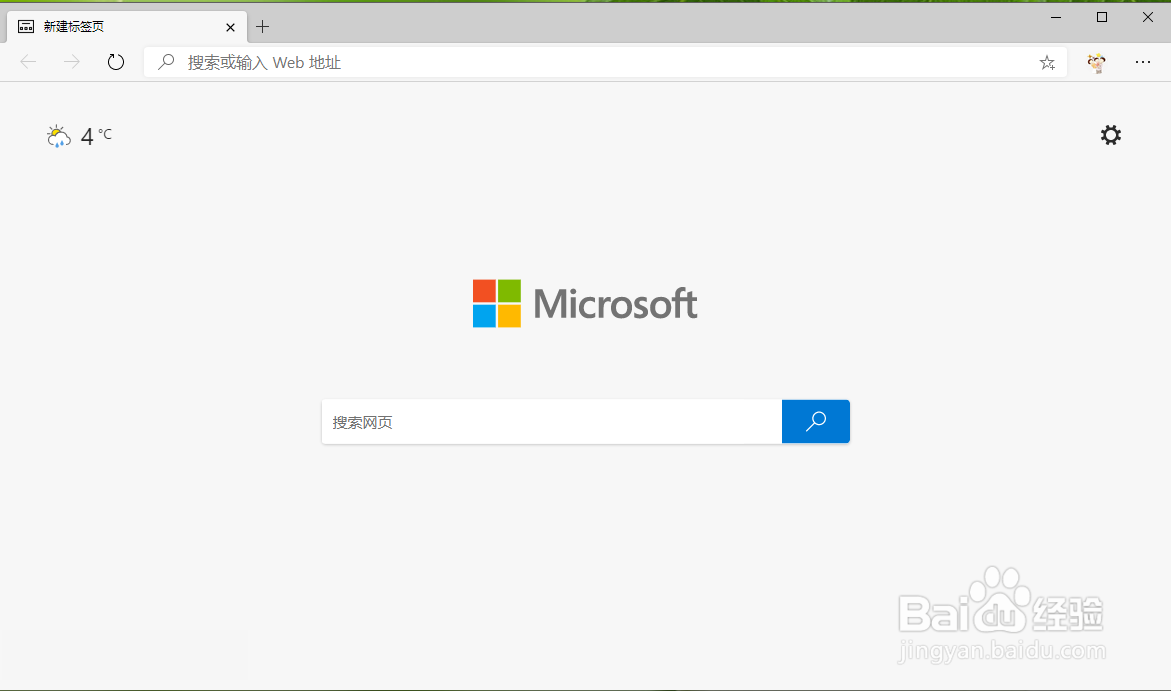Screen dimensions: 1171x691
Task: Add page to favorites with star icon
Action: [1047, 63]
